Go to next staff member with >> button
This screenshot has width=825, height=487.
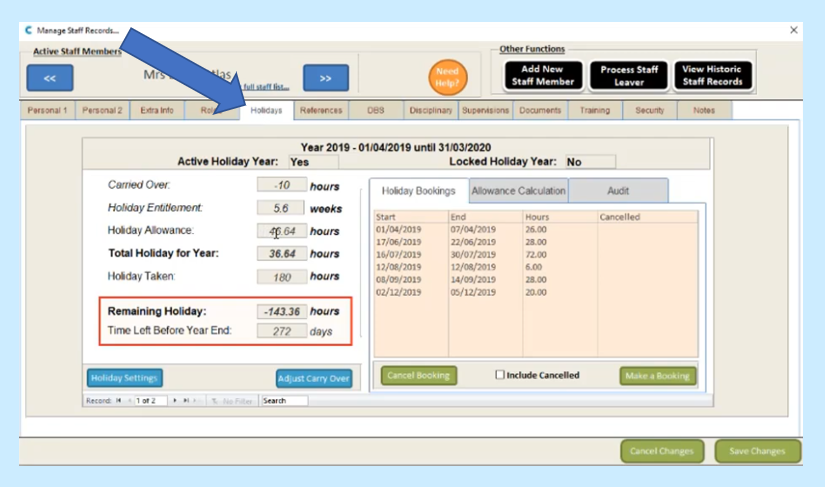[x=326, y=78]
